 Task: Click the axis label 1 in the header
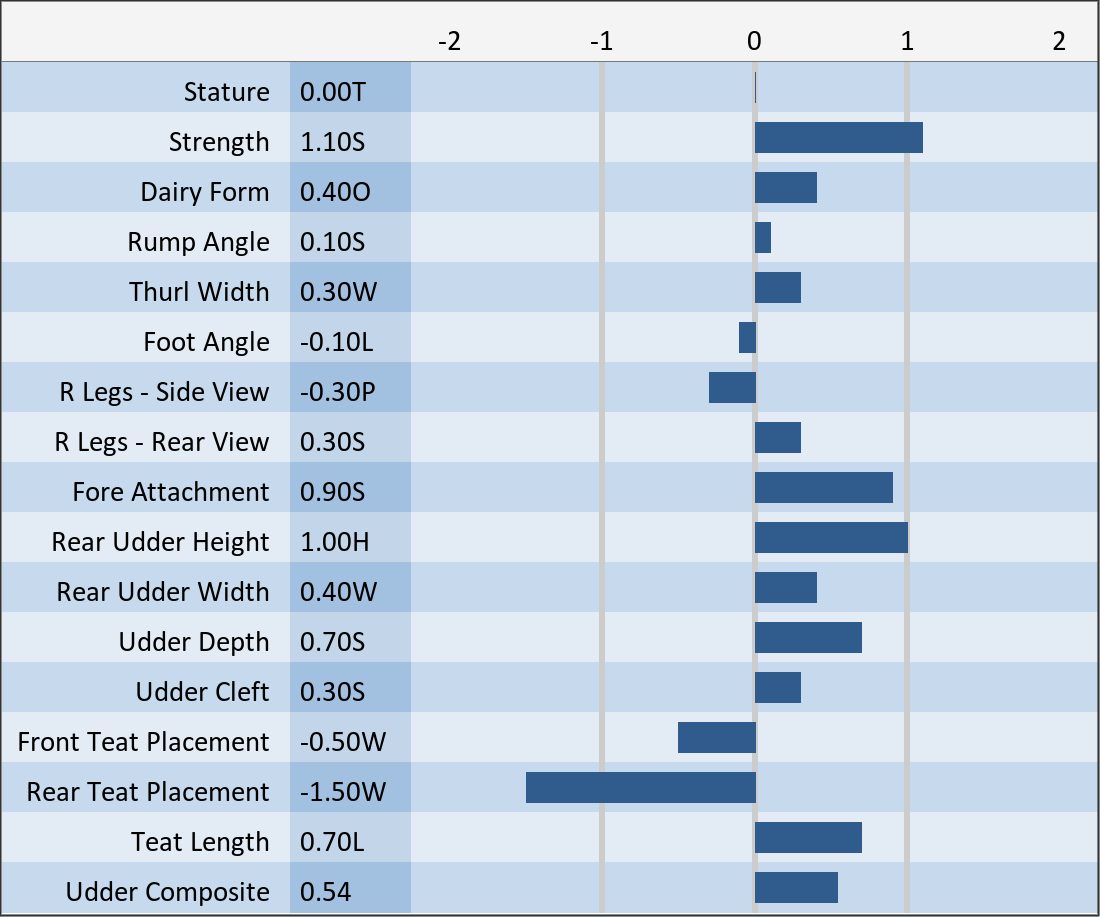906,42
